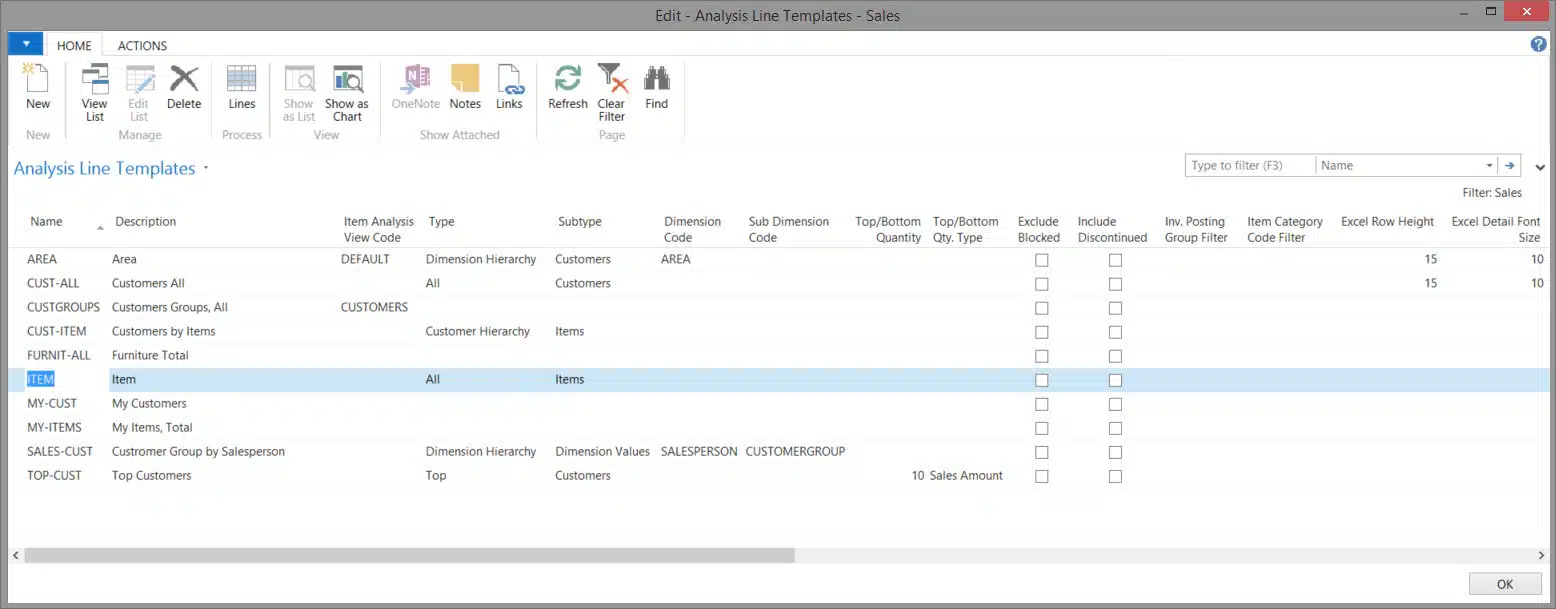Image resolution: width=1556 pixels, height=609 pixels.
Task: Expand the Name filter field dropdown
Action: (x=1488, y=166)
